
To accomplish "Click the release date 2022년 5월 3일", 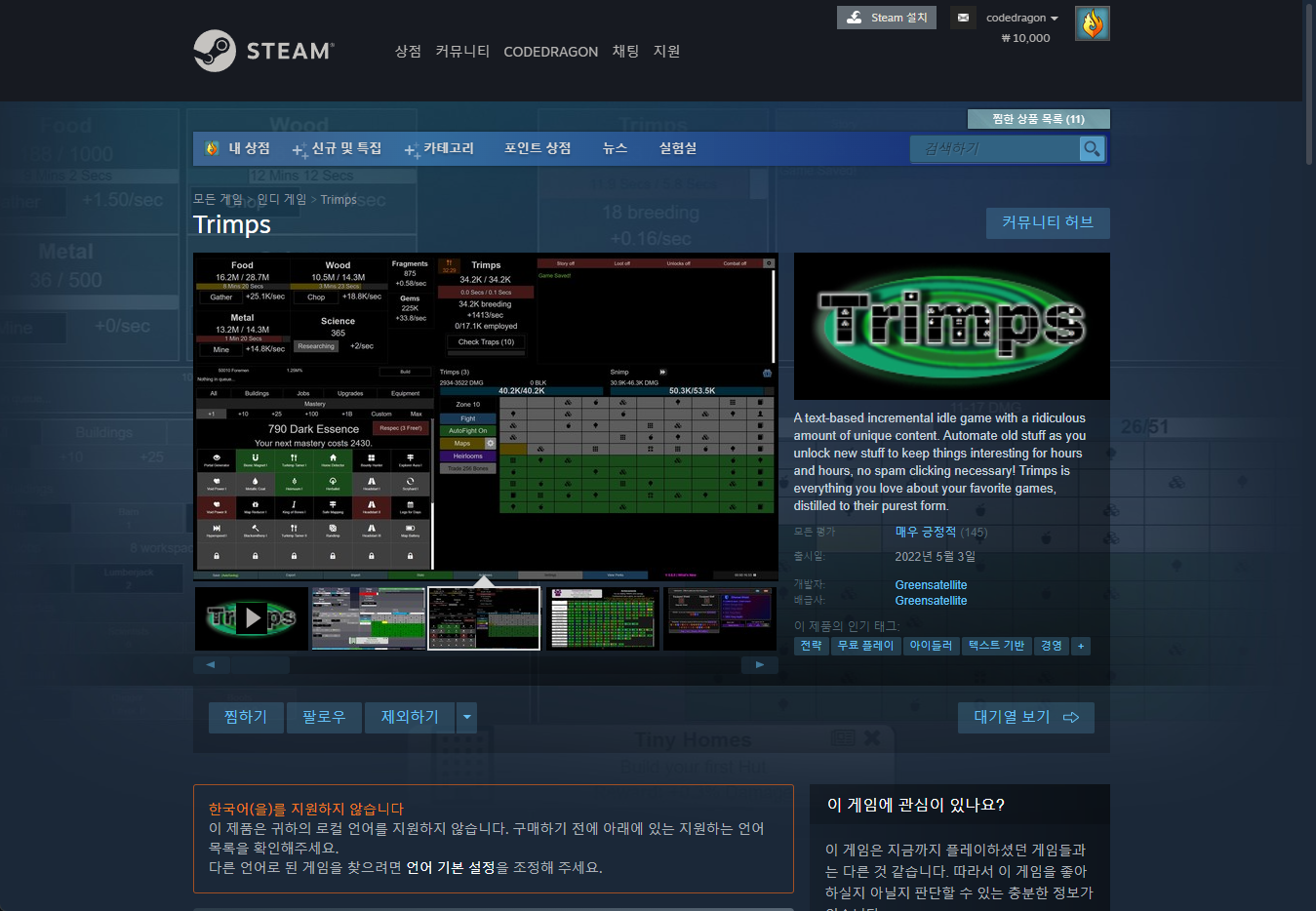I will [935, 557].
